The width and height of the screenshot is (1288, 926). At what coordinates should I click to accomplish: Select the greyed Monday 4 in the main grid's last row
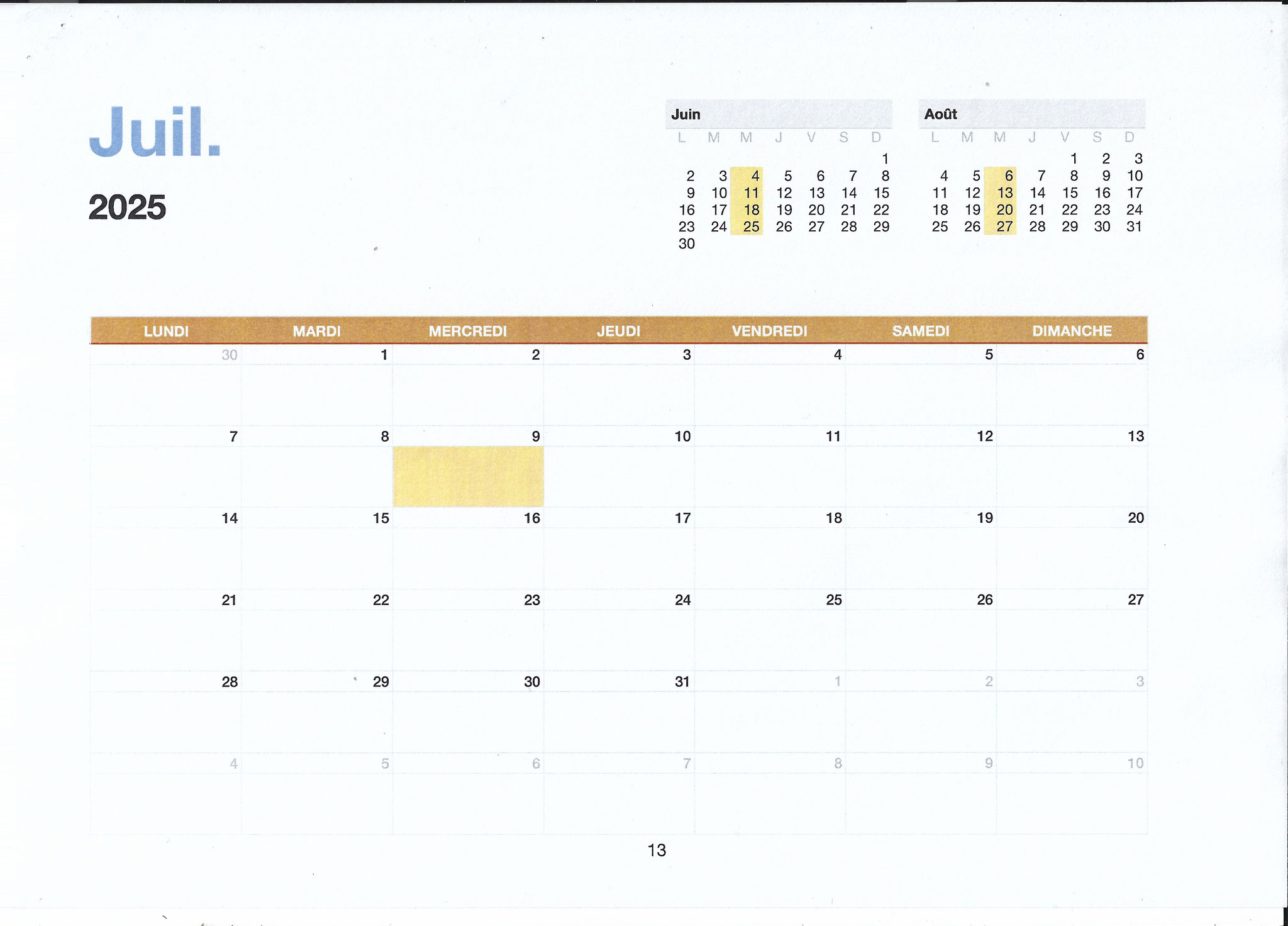[x=233, y=764]
